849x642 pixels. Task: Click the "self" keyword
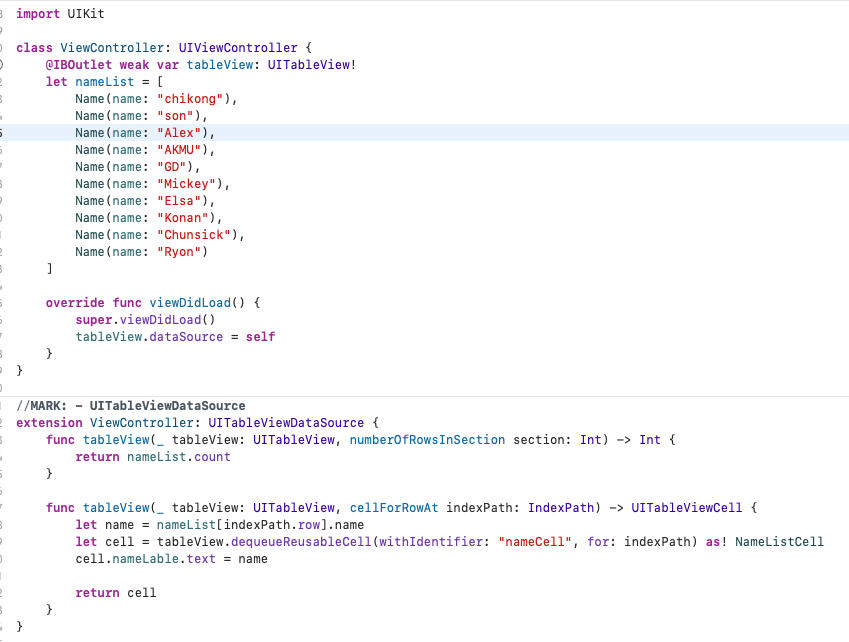[x=260, y=337]
